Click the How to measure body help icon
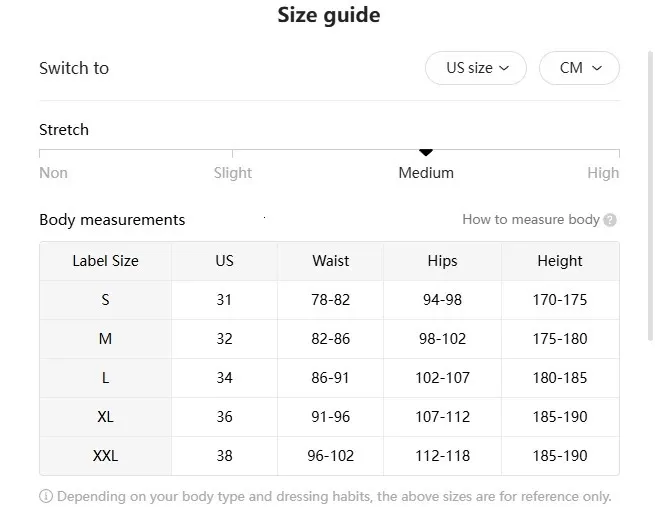Viewport: 655px width, 507px height. point(610,220)
